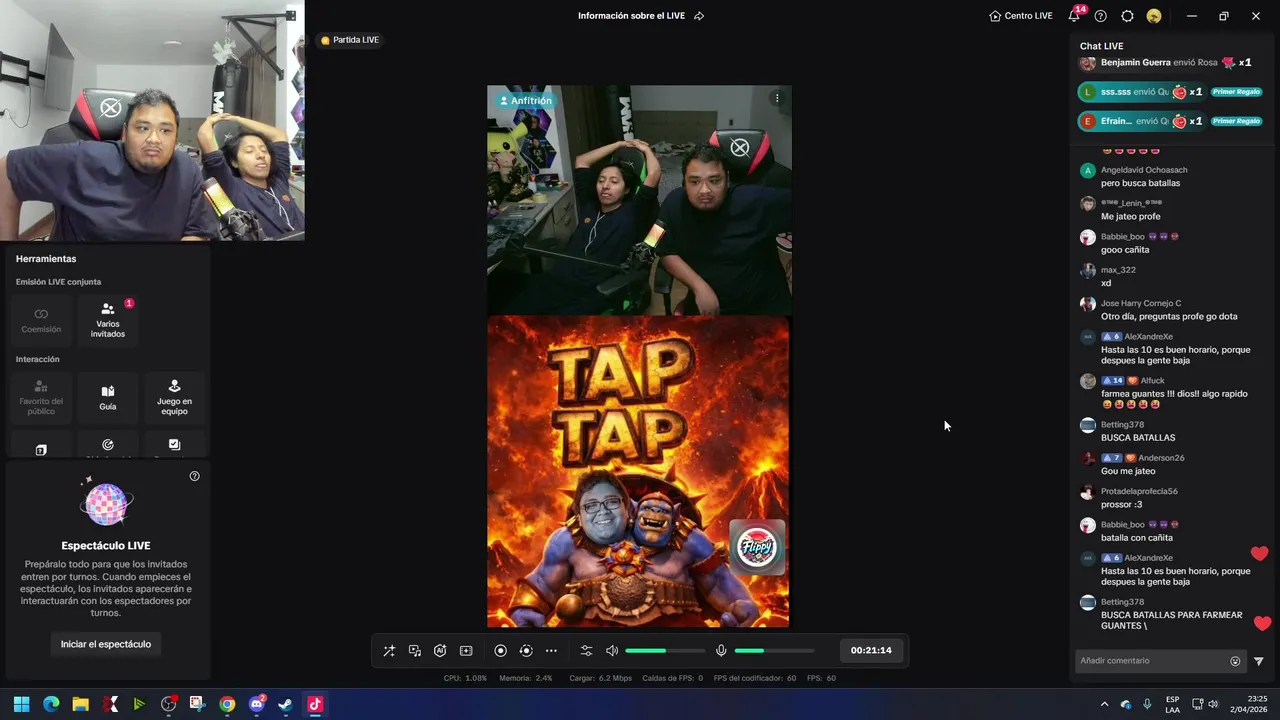
Task: Click the webcam preview thumbnail
Action: 152,121
